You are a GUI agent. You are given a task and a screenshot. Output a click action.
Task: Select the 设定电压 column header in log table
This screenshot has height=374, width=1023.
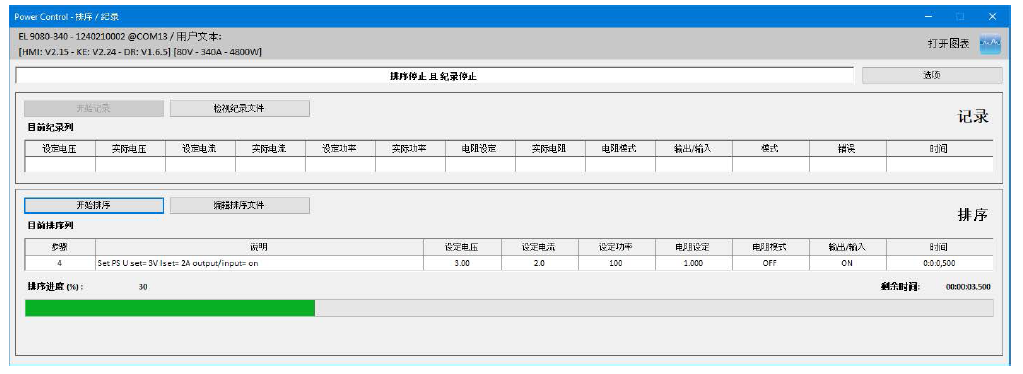pos(60,149)
